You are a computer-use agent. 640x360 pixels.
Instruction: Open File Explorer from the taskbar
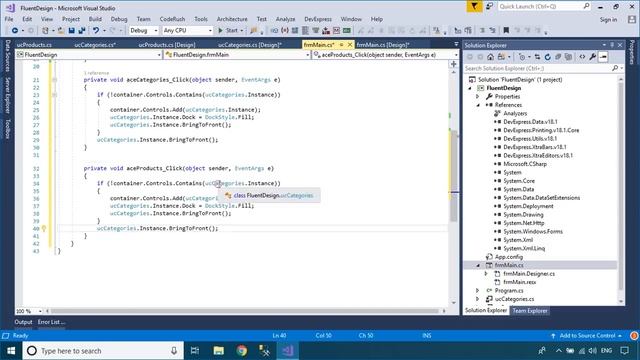(x=218, y=351)
